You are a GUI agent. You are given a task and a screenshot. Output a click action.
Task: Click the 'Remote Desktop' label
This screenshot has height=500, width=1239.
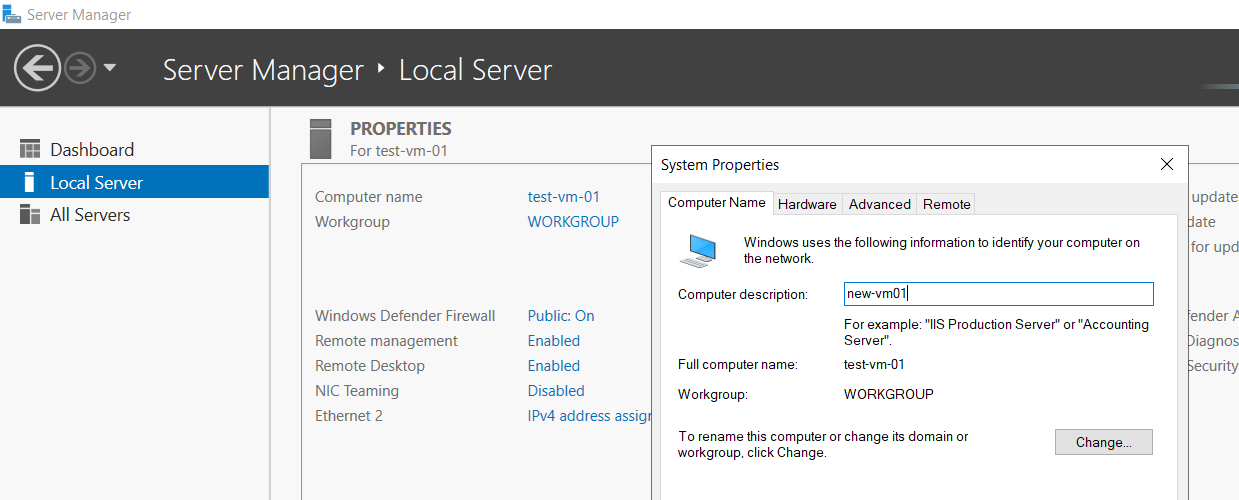370,366
